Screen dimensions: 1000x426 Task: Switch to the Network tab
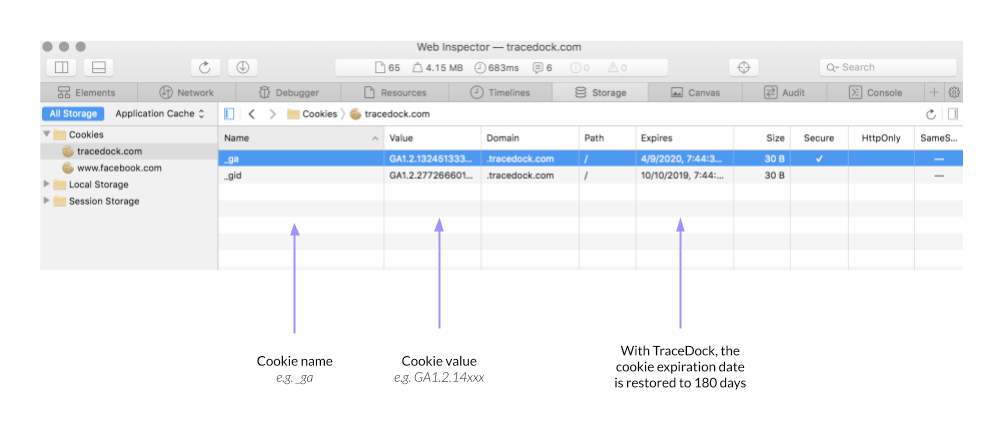click(186, 92)
